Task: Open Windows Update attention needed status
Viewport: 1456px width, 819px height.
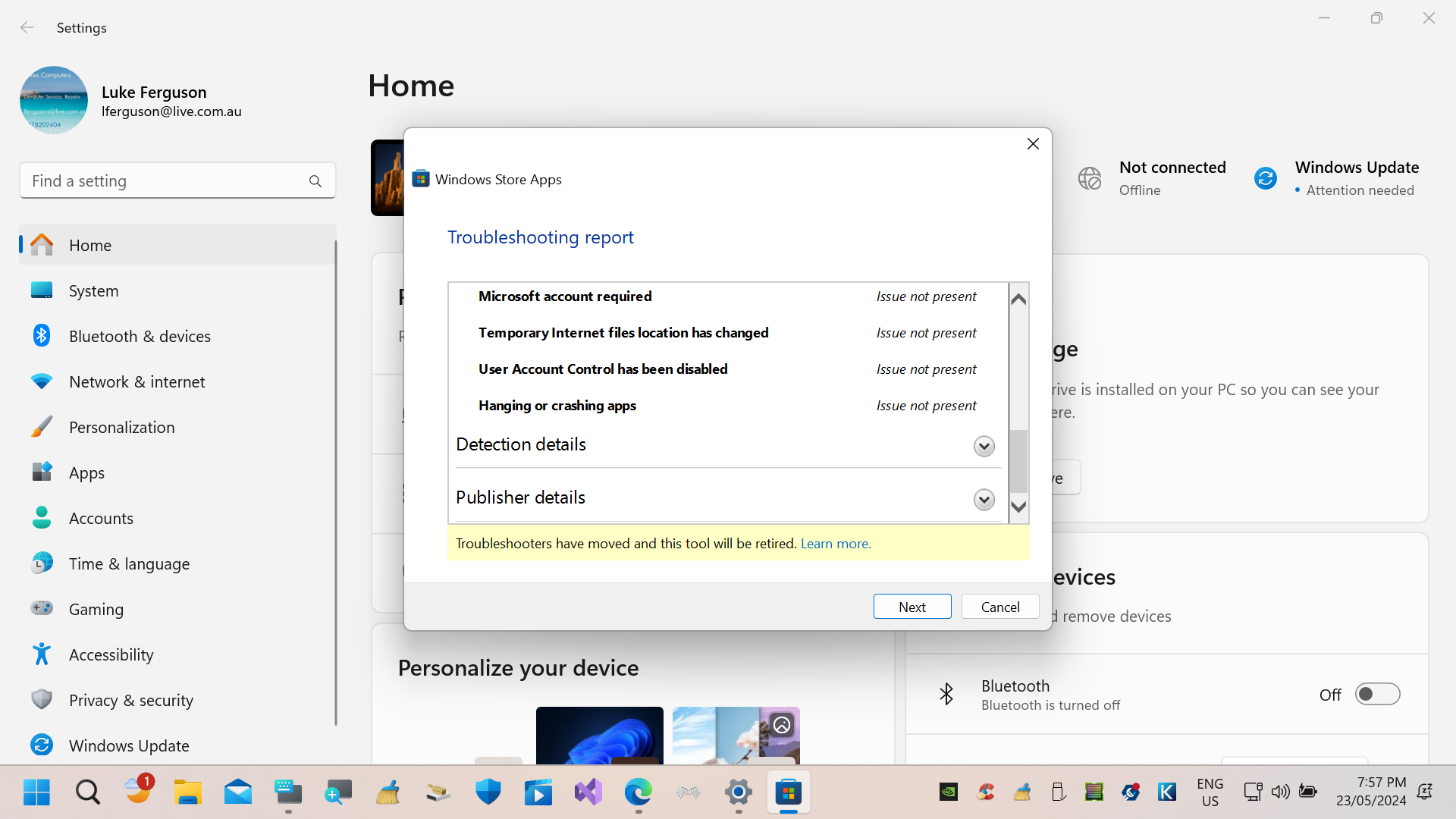Action: [x=1336, y=178]
